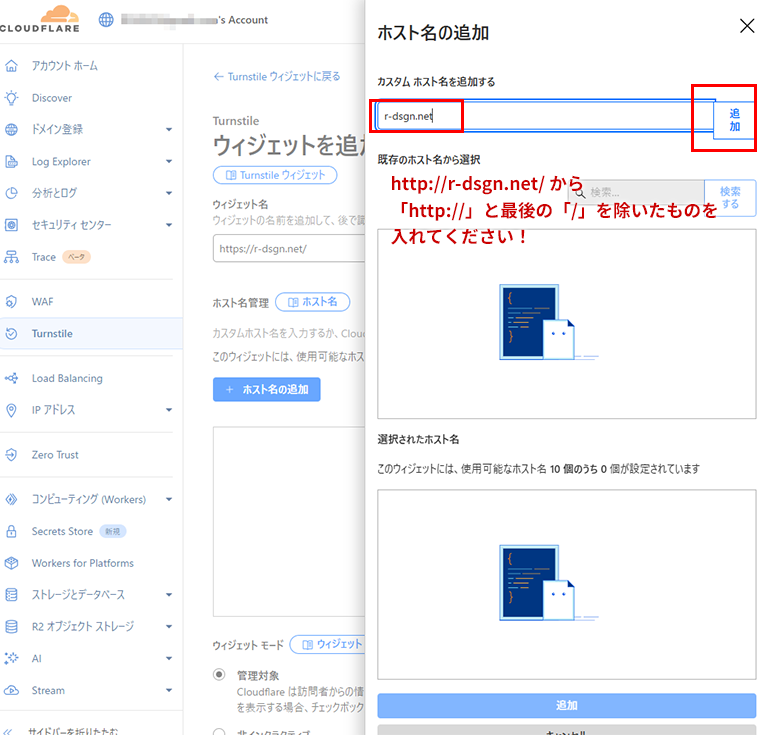760x735 pixels.
Task: Open アカウント ホーム in sidebar
Action: [x=64, y=66]
